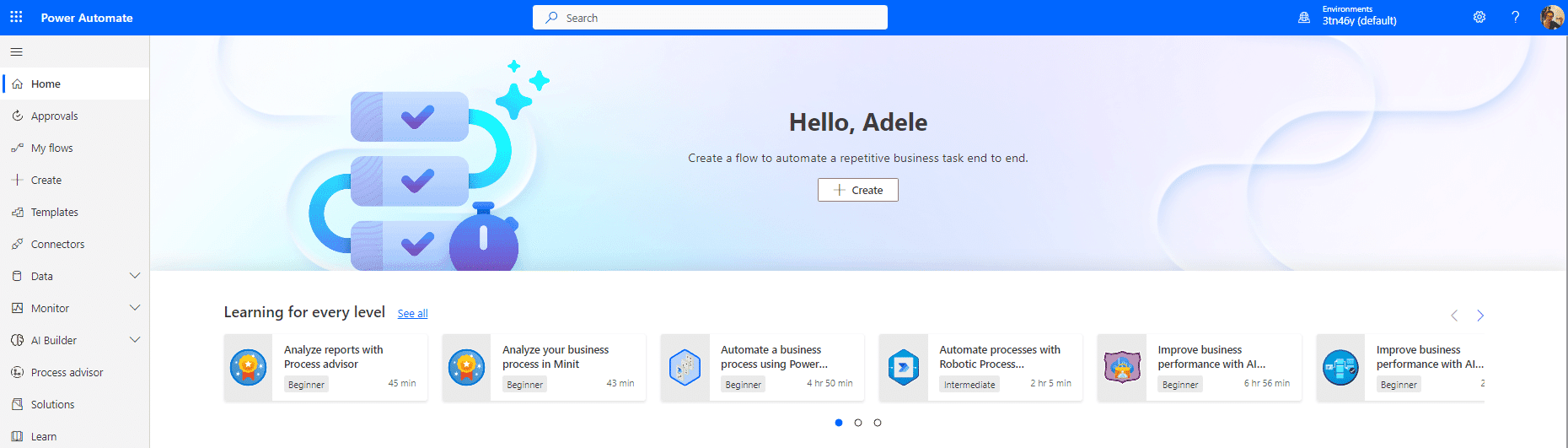Open the Settings gear icon
Screen dimensions: 1568x448
point(1479,17)
